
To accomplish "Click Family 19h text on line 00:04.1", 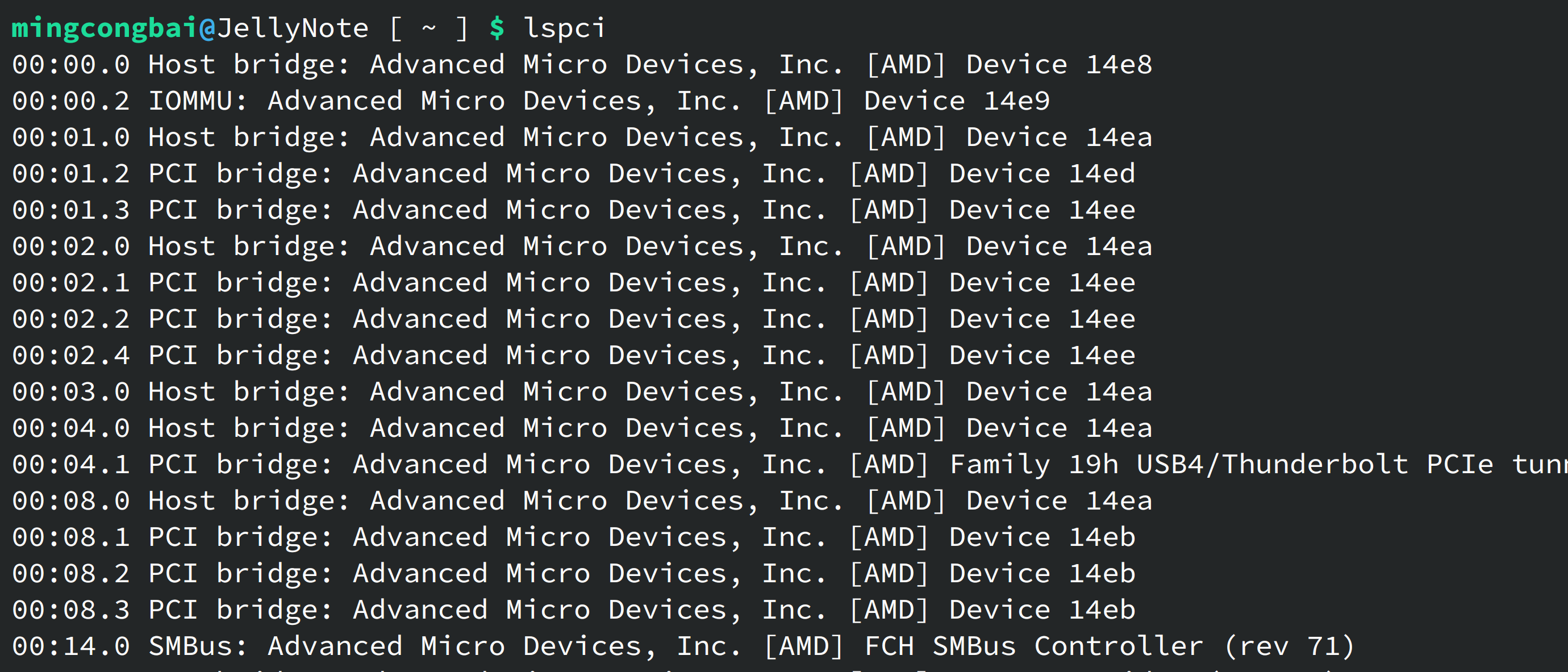I will point(1033,465).
